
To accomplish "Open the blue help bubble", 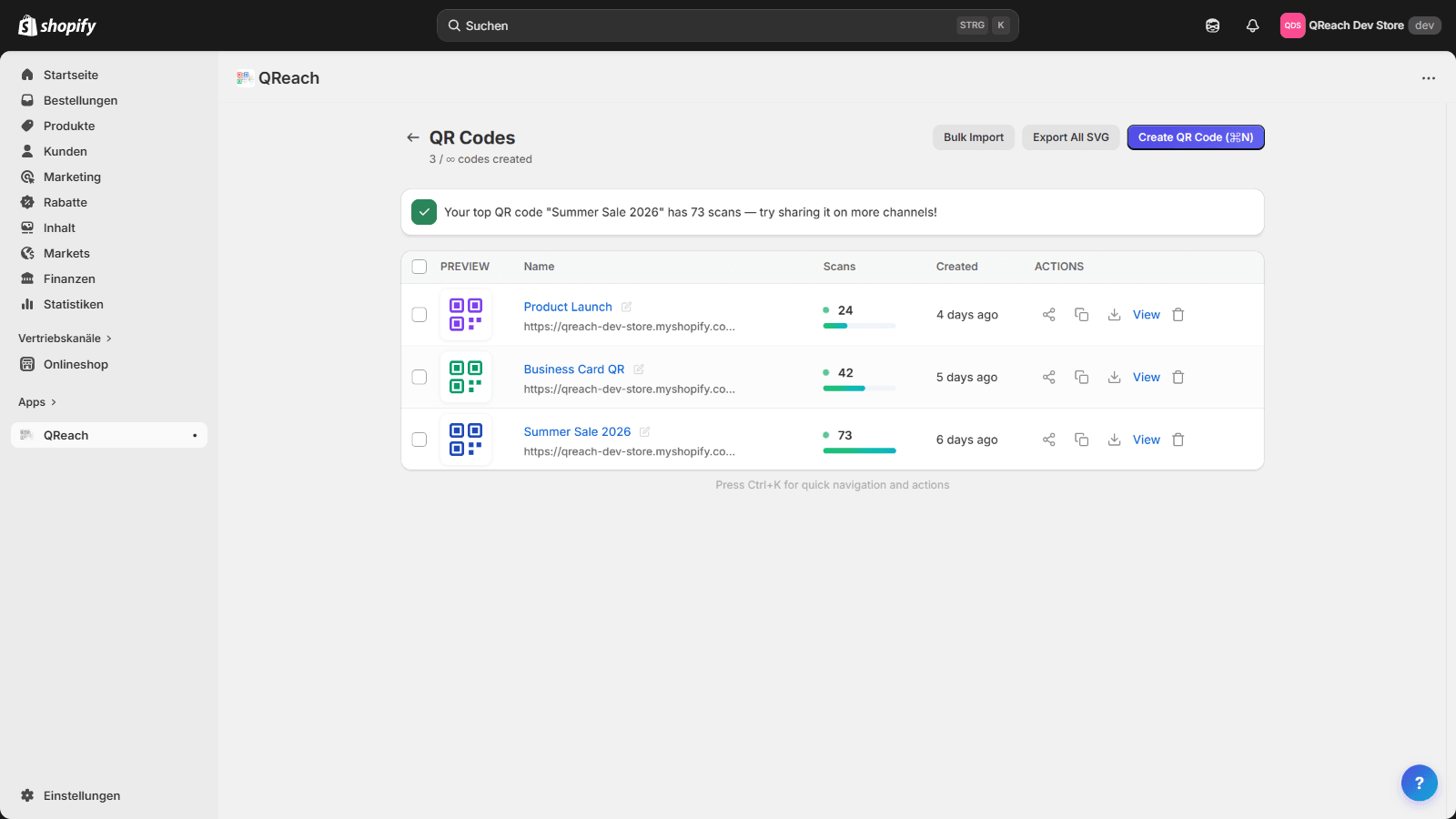I will (1419, 783).
